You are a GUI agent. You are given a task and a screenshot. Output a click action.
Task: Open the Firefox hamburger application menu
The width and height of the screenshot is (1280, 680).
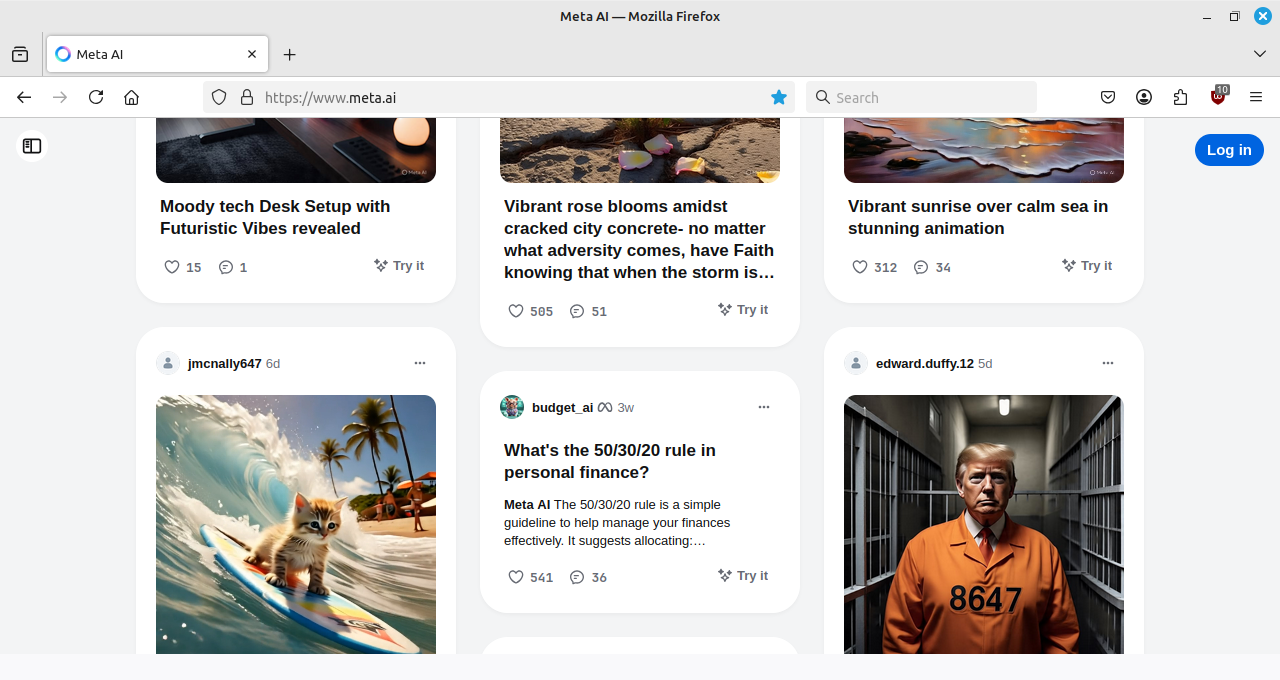point(1256,97)
